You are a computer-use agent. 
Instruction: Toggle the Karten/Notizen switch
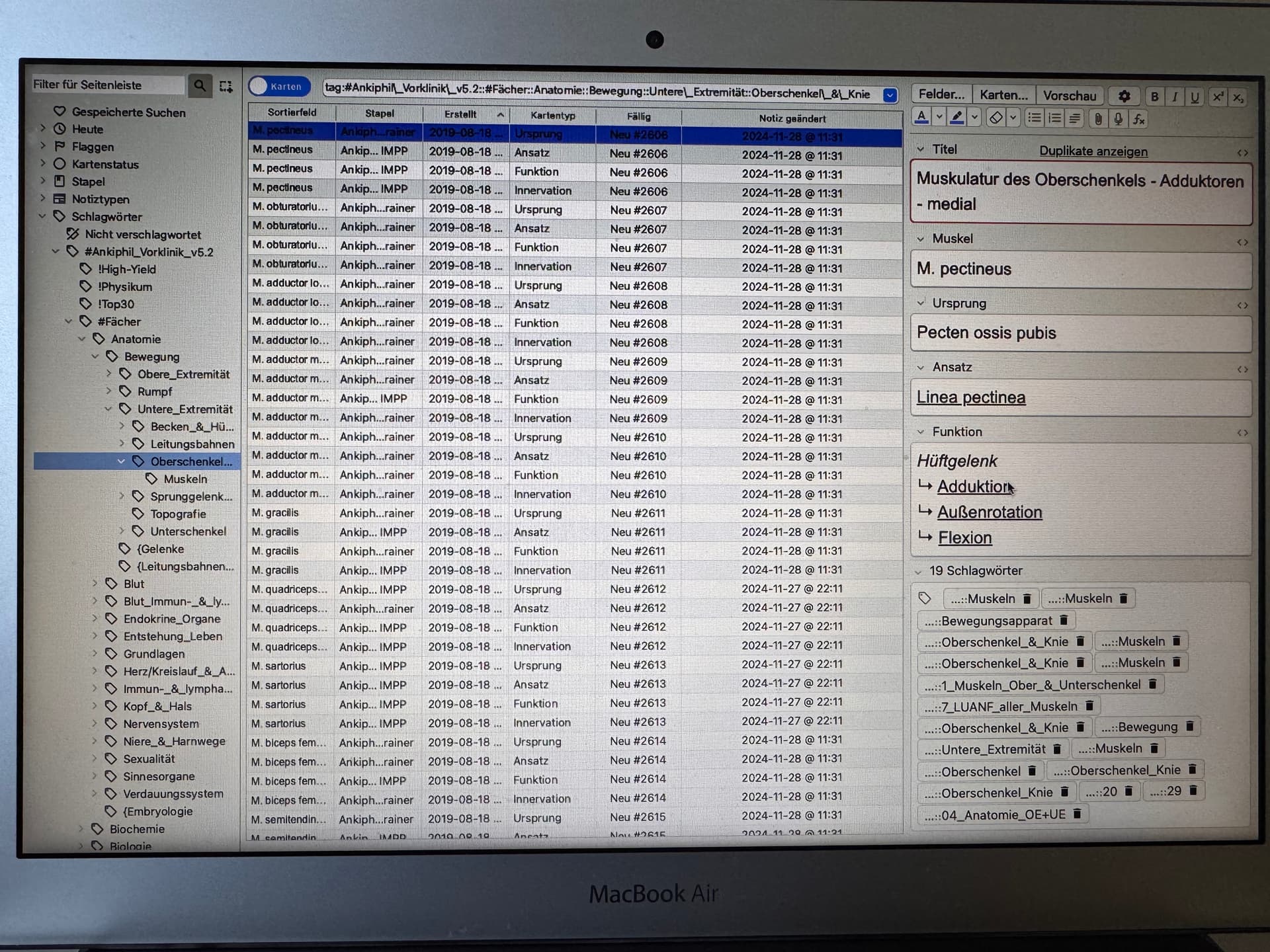tap(279, 87)
